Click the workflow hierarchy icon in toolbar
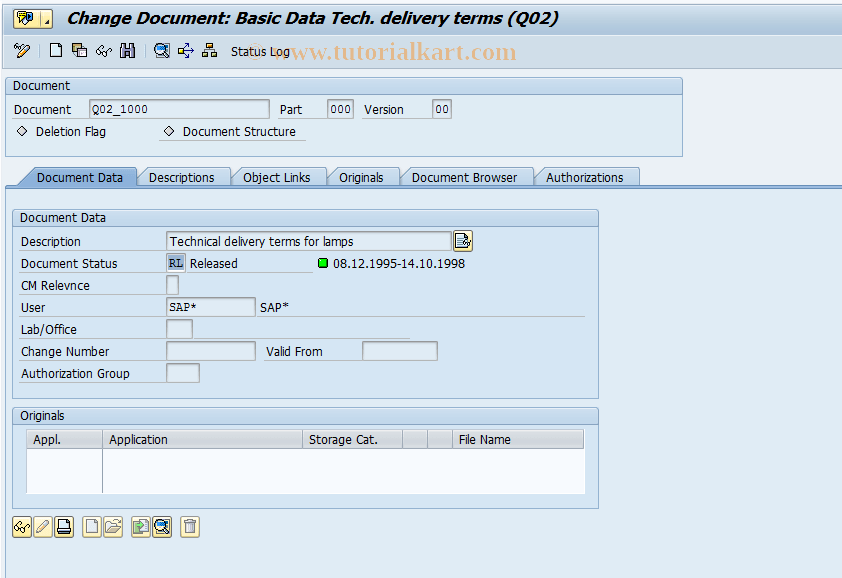 pyautogui.click(x=210, y=49)
